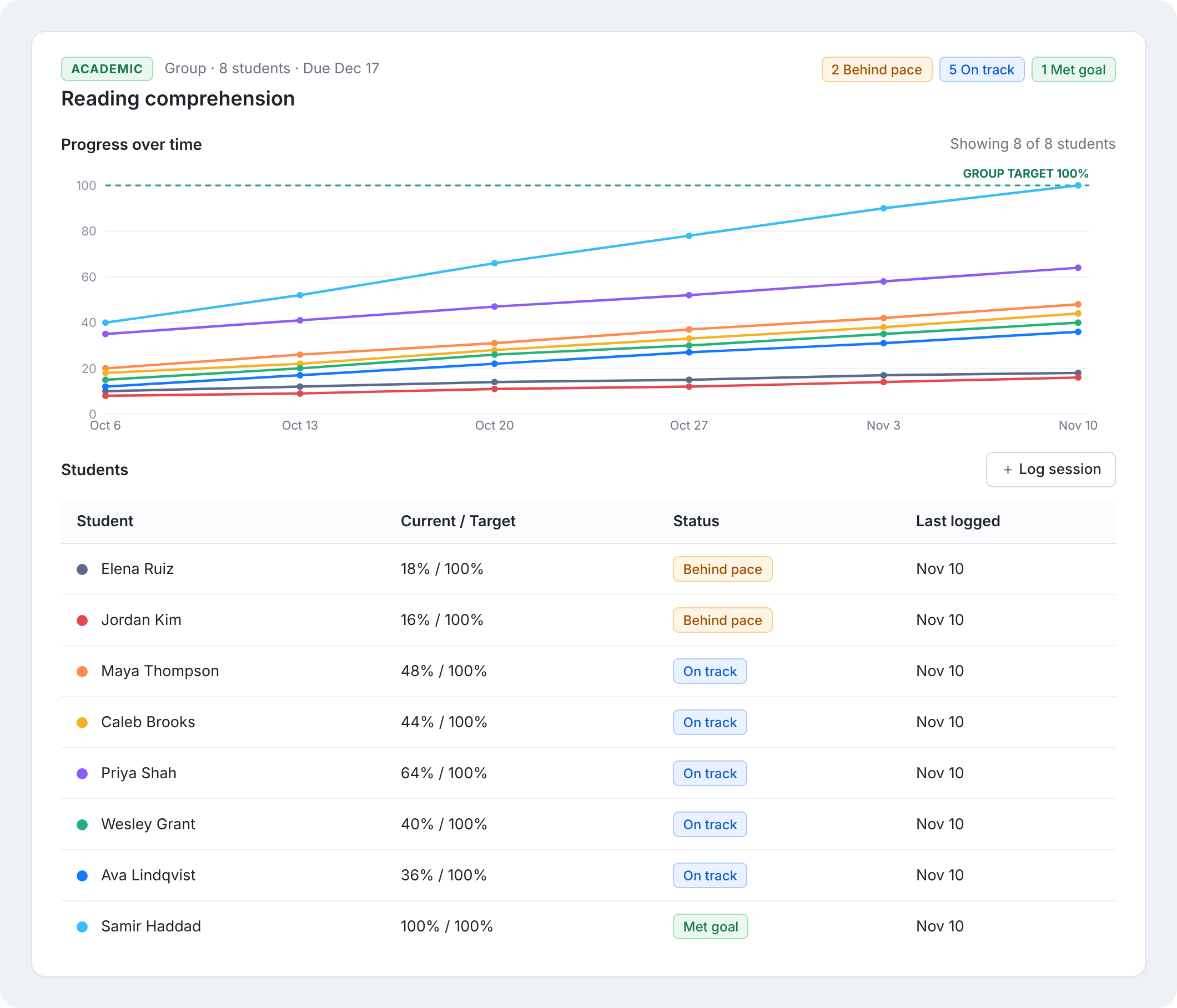The image size is (1177, 1008).
Task: Open Samir Haddad student row name
Action: pos(151,927)
